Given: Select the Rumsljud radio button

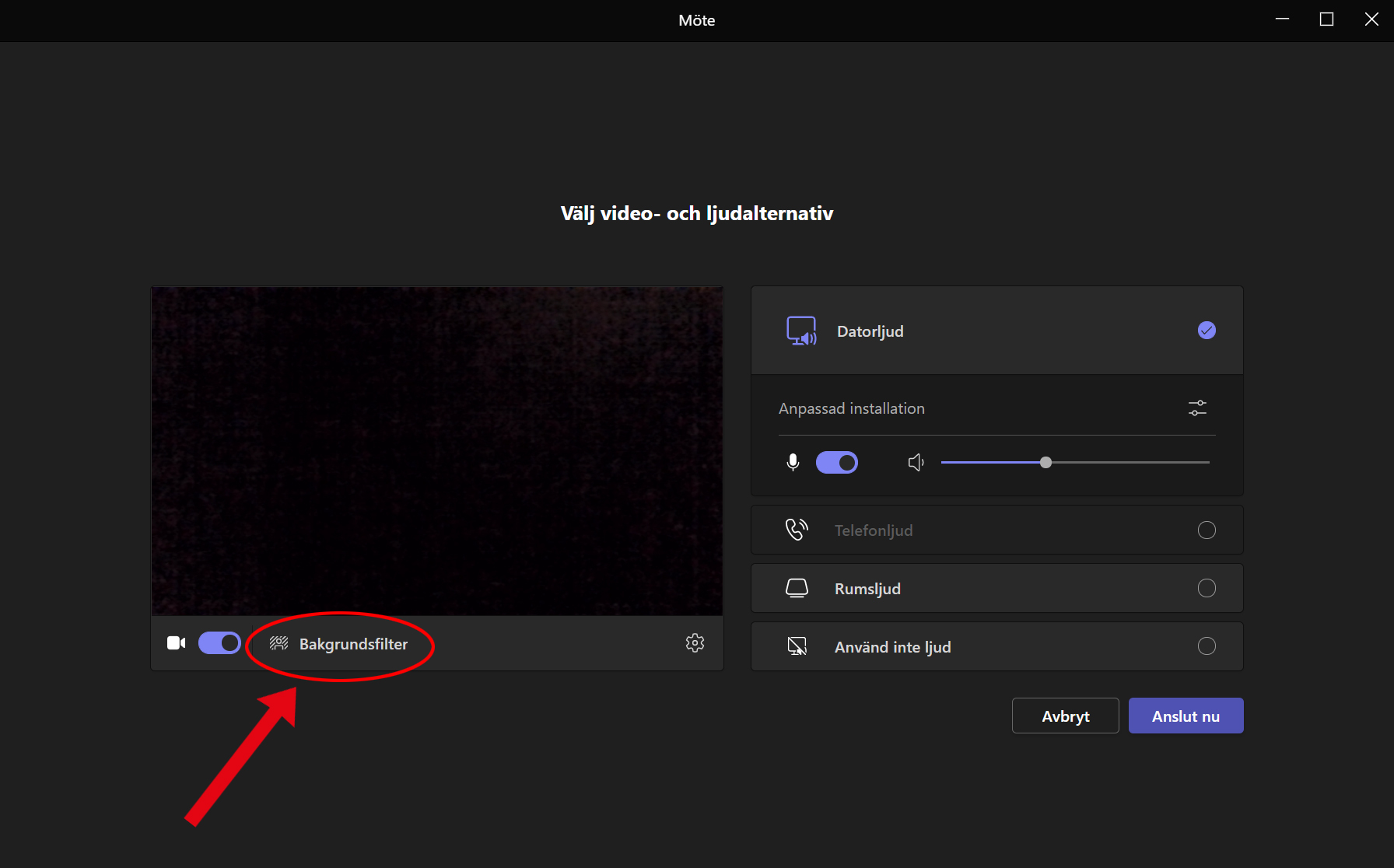Looking at the screenshot, I should (x=1207, y=588).
